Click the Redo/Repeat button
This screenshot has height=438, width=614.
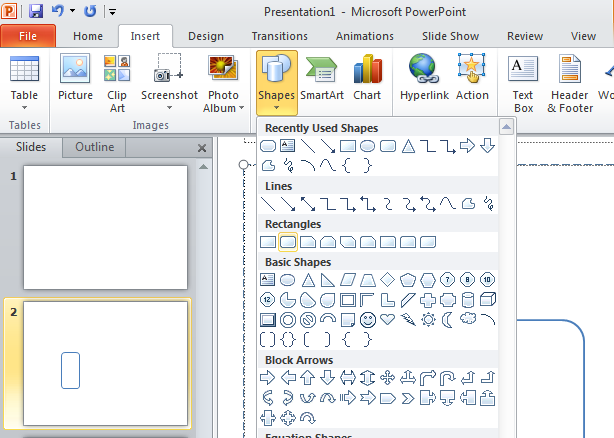click(x=90, y=11)
